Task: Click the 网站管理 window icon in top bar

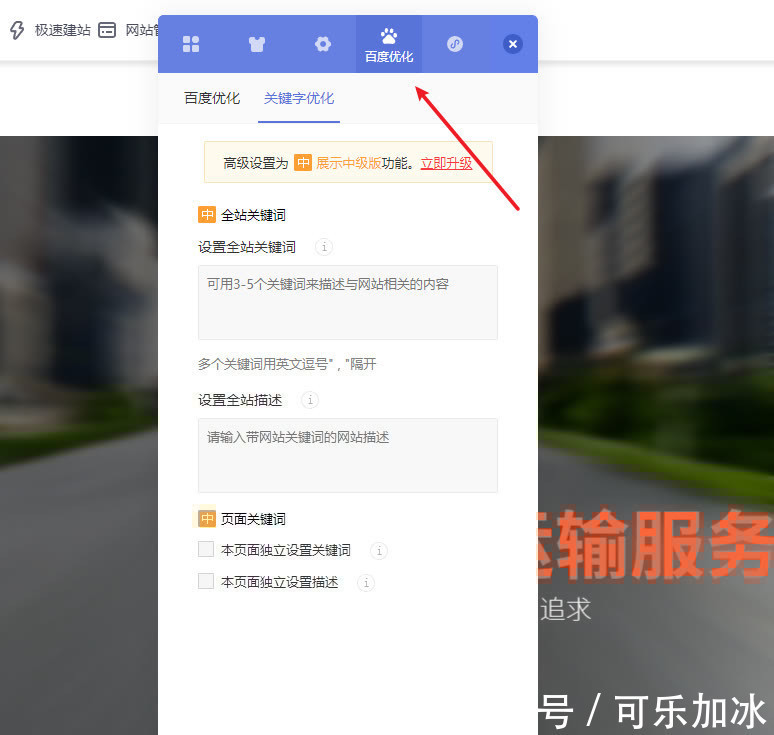Action: click(x=107, y=30)
